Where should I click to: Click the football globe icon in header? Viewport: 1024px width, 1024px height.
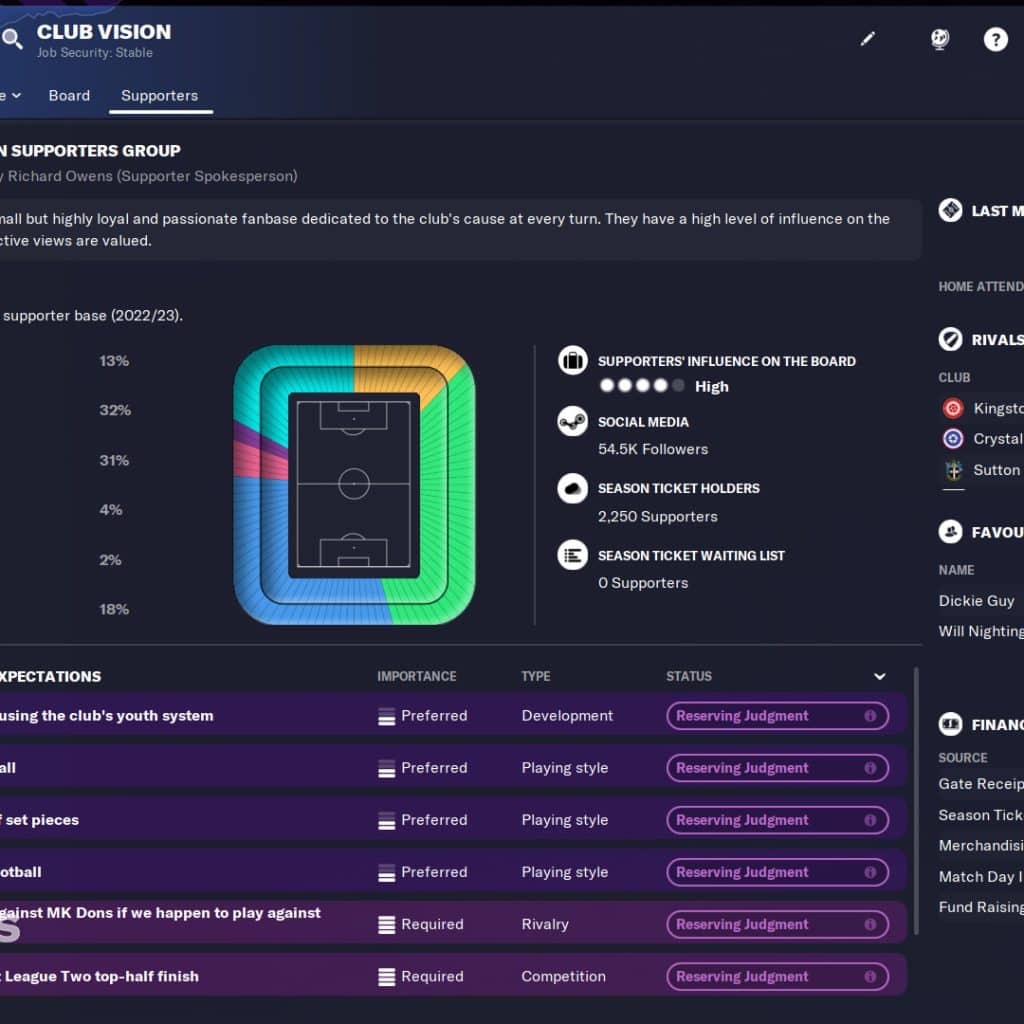coord(939,39)
